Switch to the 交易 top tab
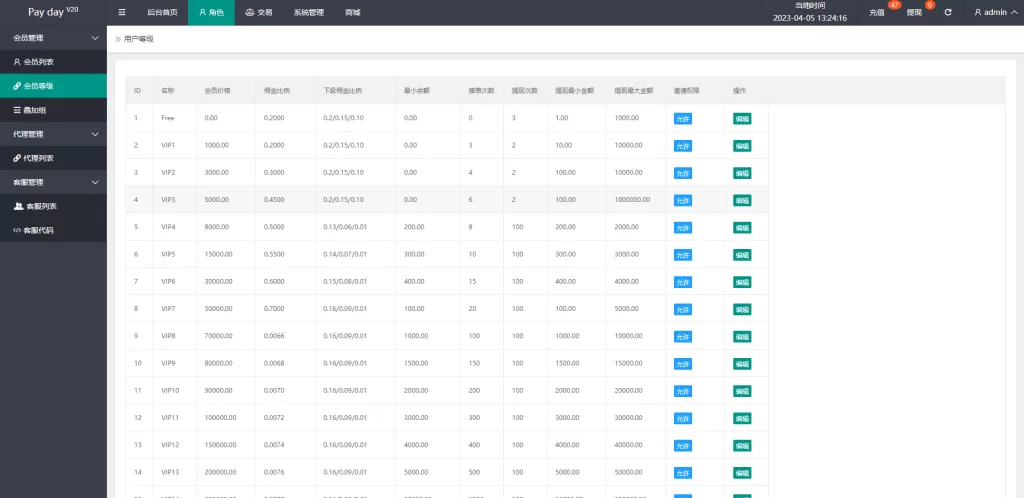Image resolution: width=1024 pixels, height=498 pixels. pos(258,13)
